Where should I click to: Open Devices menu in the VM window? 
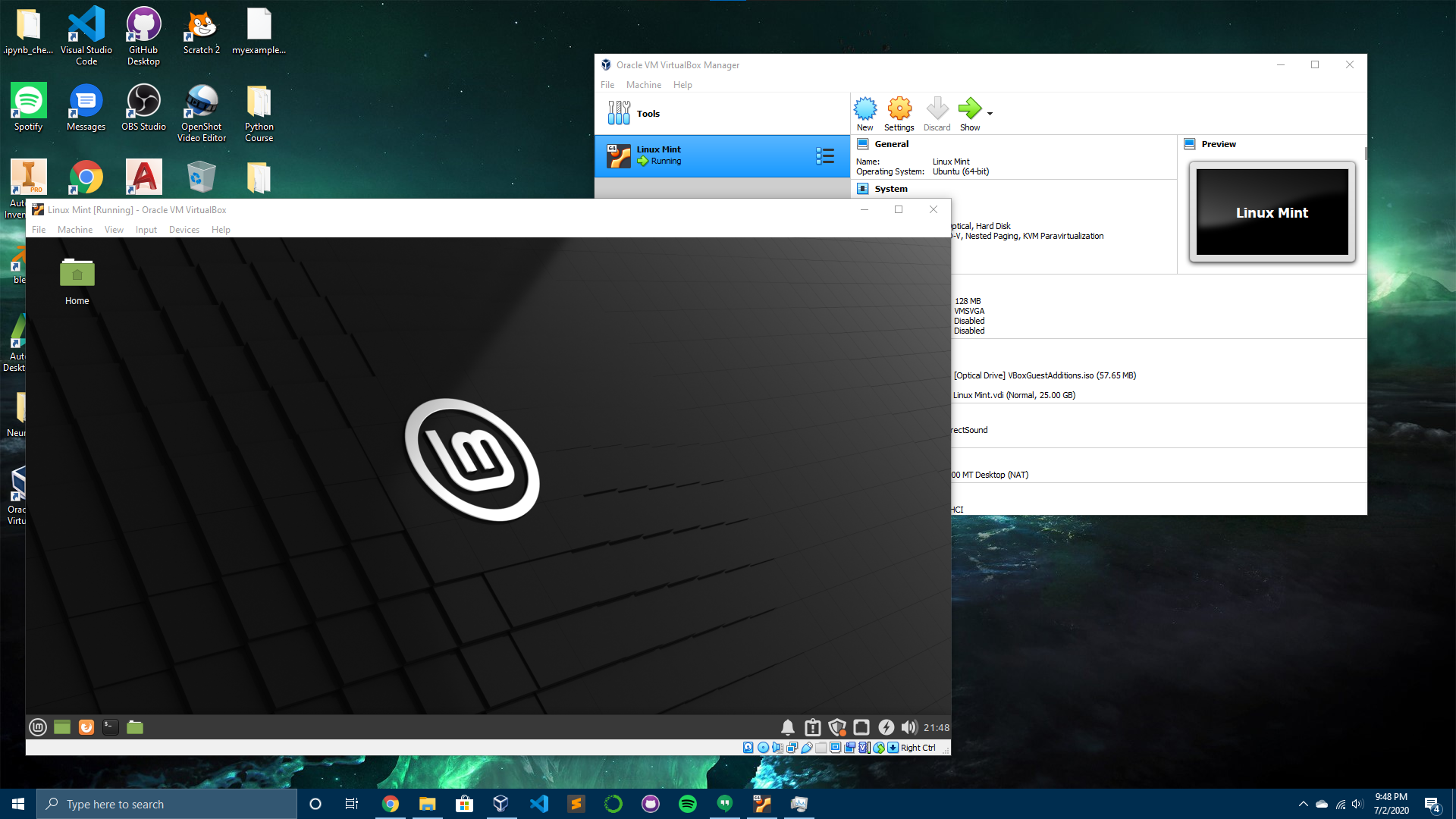[184, 230]
